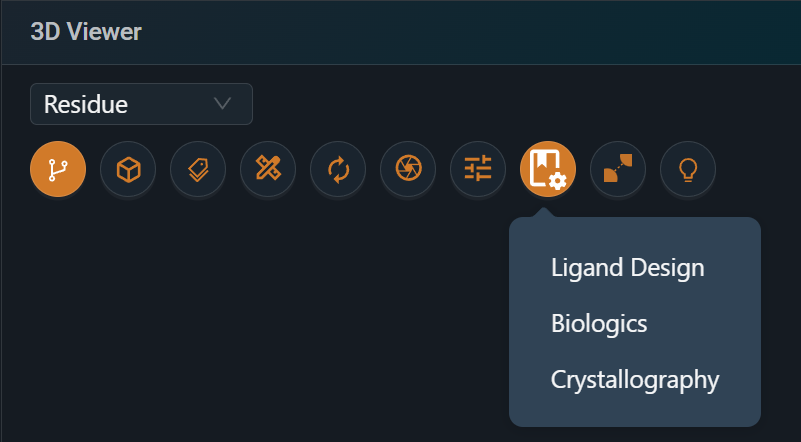Toggle the lightbulb icon
The image size is (801, 442).
point(688,169)
